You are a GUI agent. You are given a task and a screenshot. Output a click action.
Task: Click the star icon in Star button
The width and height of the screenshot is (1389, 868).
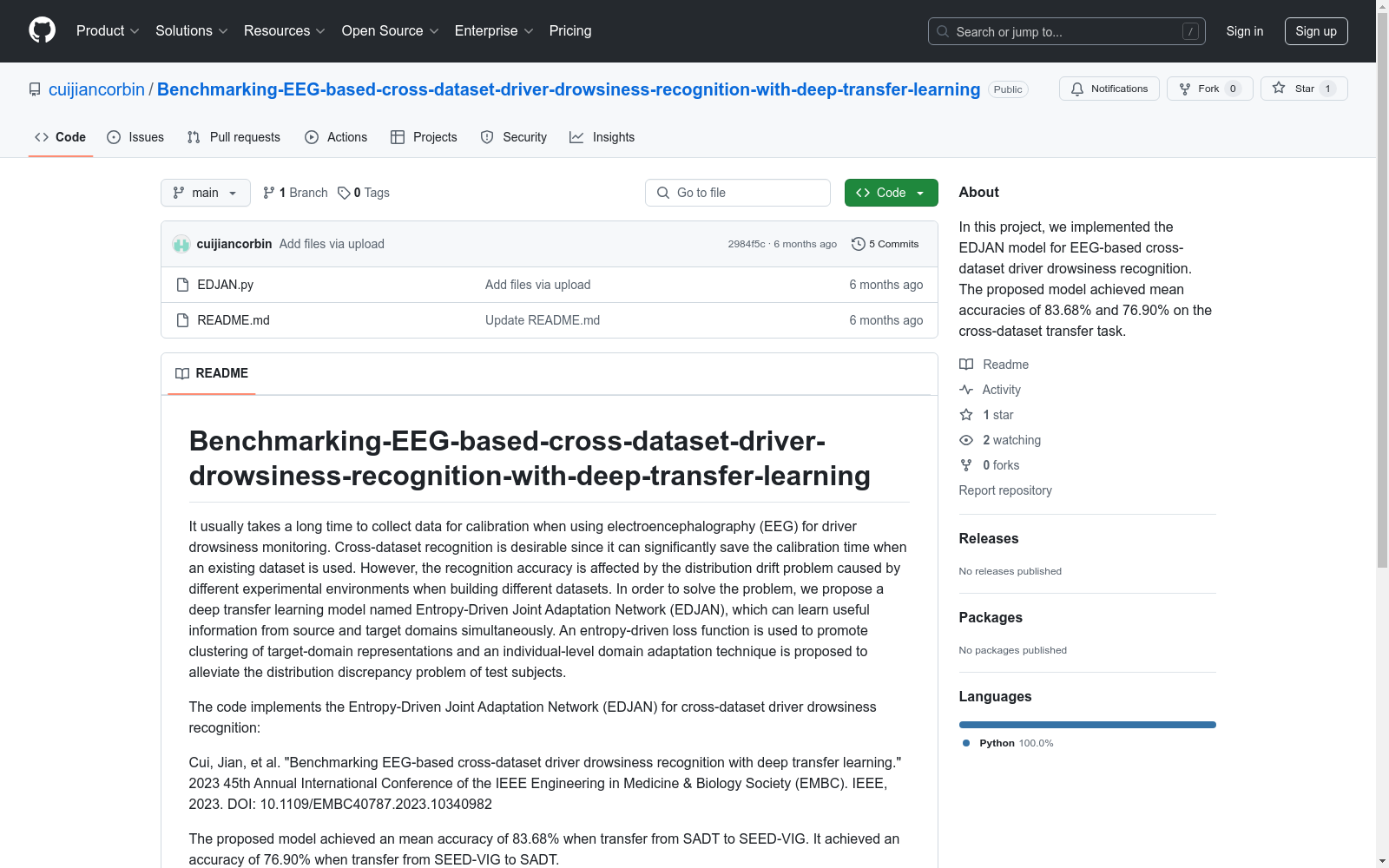point(1279,88)
